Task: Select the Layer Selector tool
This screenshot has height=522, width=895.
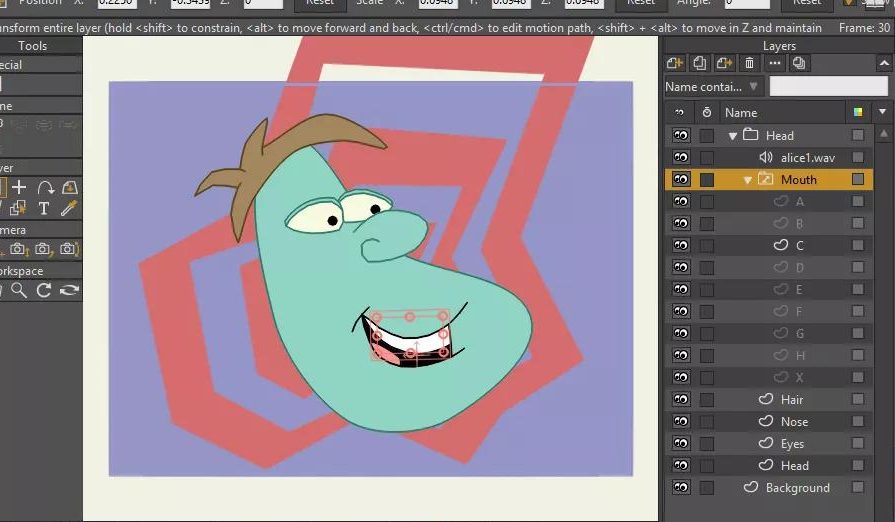Action: [18, 208]
